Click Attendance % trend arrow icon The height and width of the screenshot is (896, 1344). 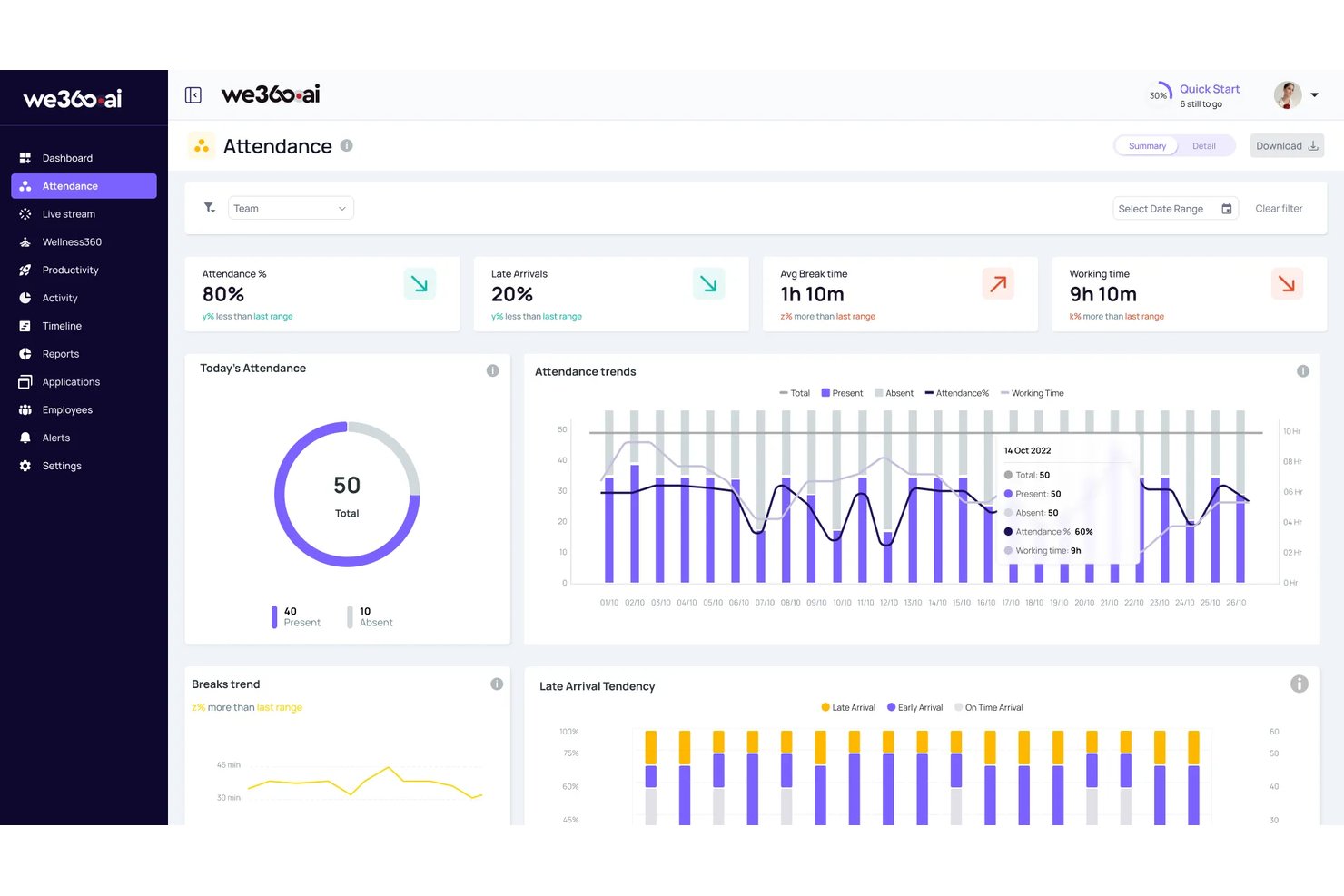point(420,284)
